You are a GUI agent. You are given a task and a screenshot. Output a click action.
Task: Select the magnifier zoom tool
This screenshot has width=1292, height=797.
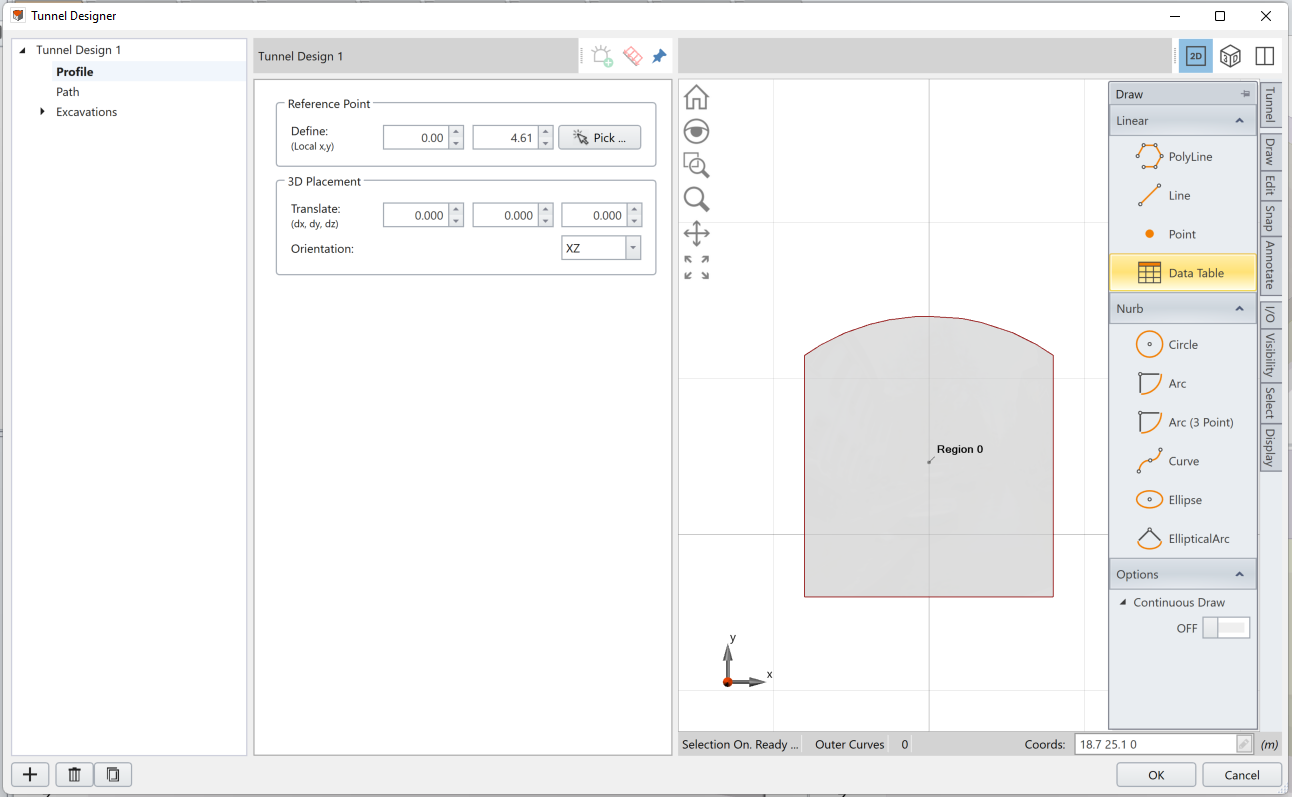point(696,199)
